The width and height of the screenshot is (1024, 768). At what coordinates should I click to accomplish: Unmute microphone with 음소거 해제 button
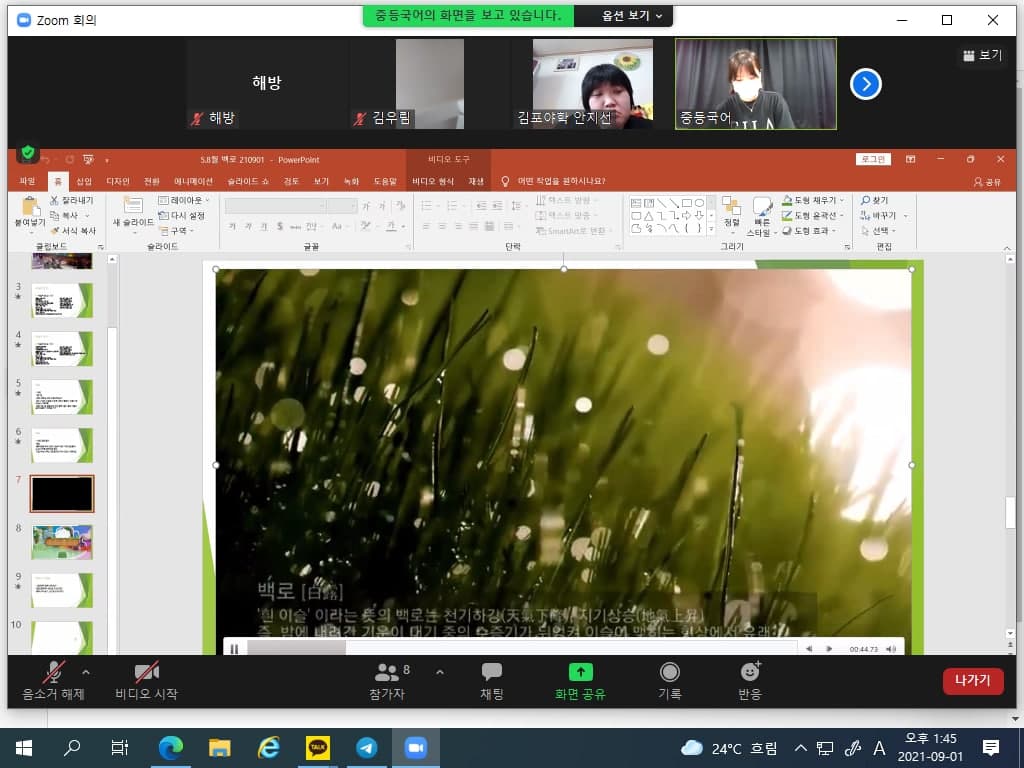click(54, 680)
